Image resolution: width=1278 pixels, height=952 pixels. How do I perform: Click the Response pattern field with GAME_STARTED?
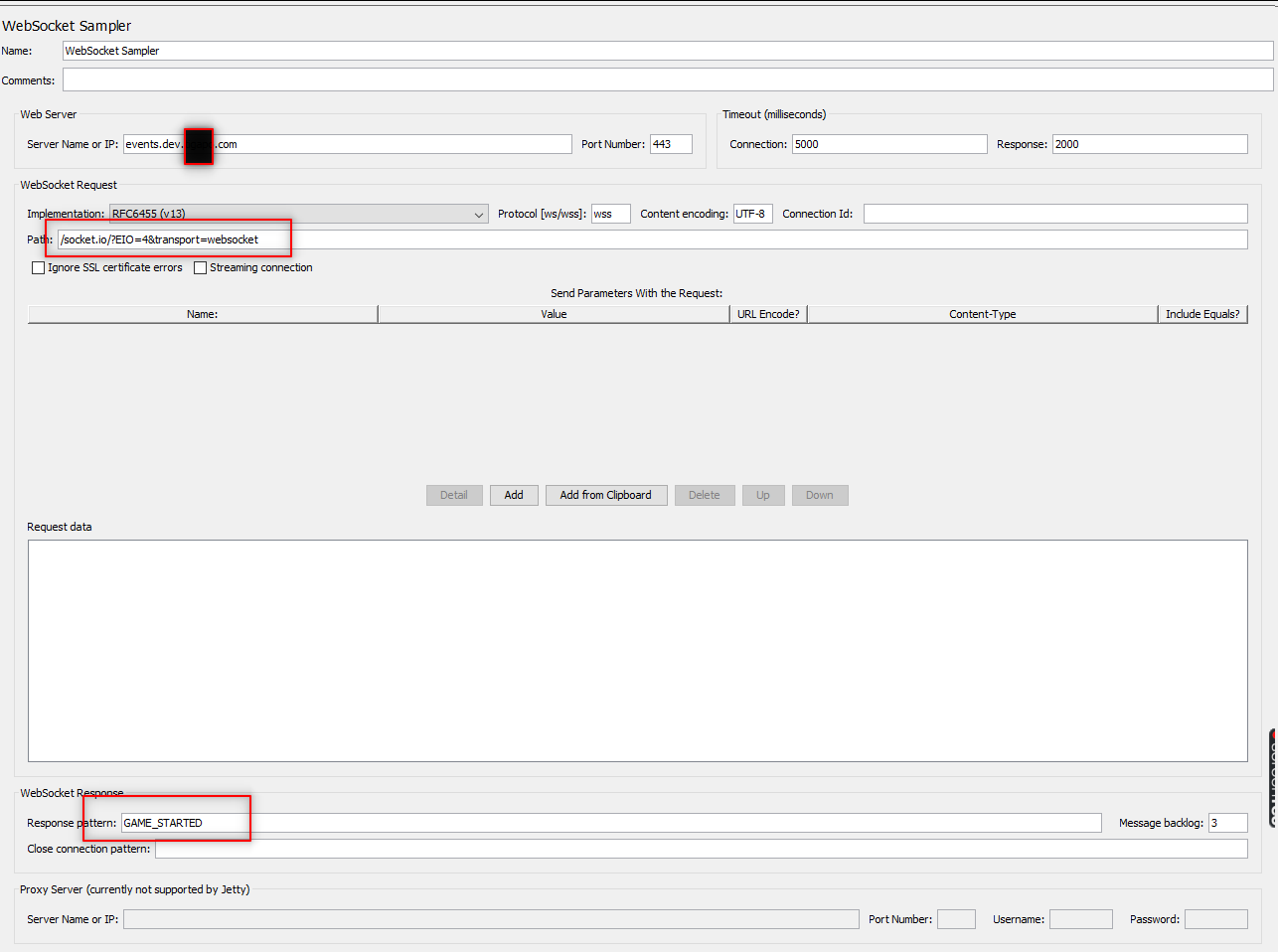[611, 823]
